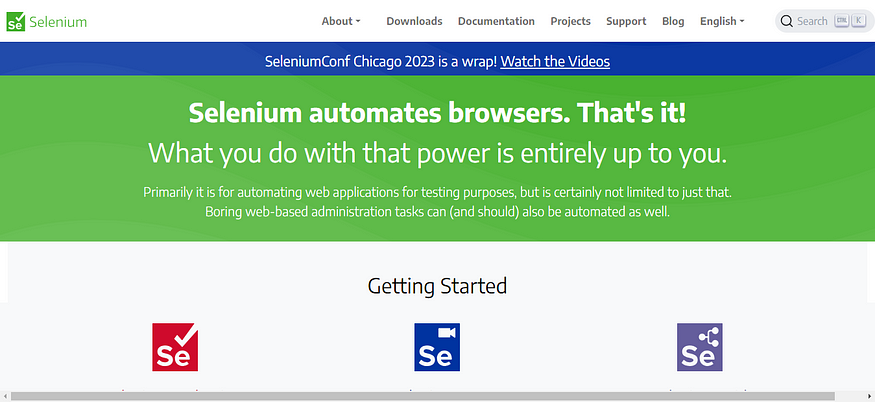Click the green Selenium logo icon
Image resolution: width=875 pixels, height=402 pixels.
(x=16, y=21)
